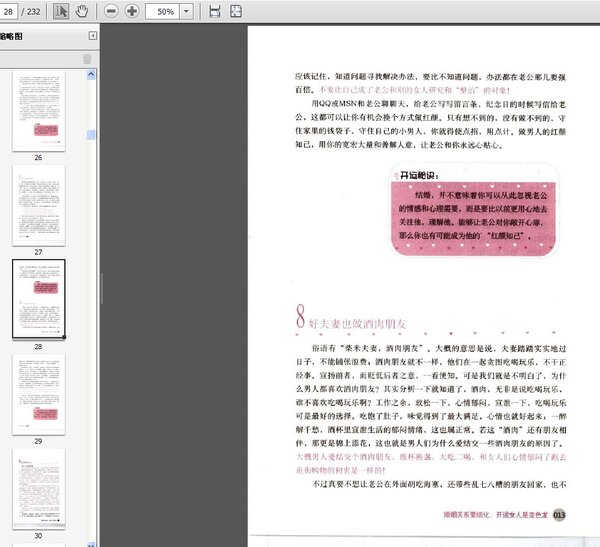This screenshot has height=547, width=600.
Task: Zoom in with the plus button
Action: pos(132,11)
